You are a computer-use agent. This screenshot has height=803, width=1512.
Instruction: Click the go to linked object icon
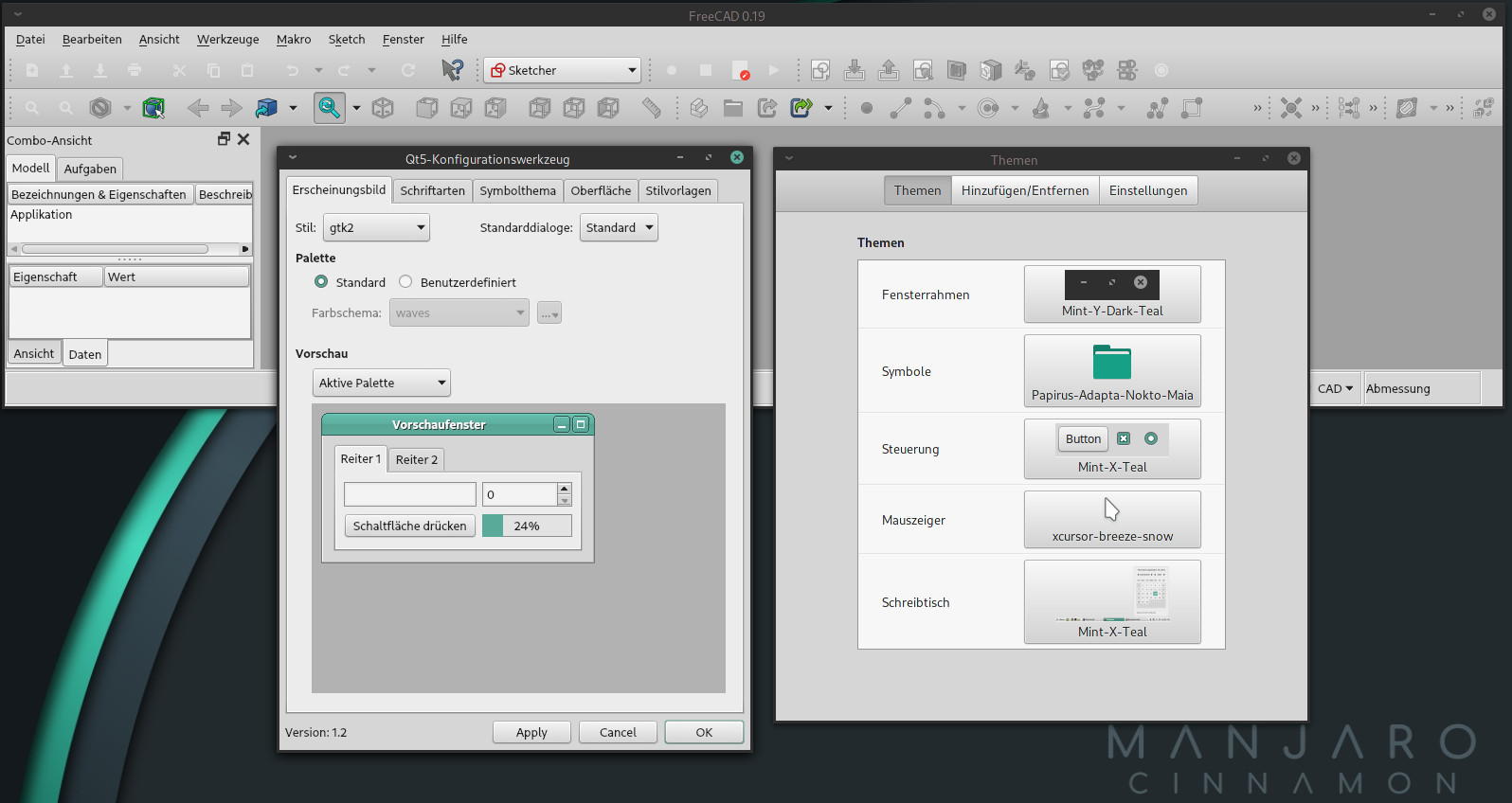tap(801, 108)
